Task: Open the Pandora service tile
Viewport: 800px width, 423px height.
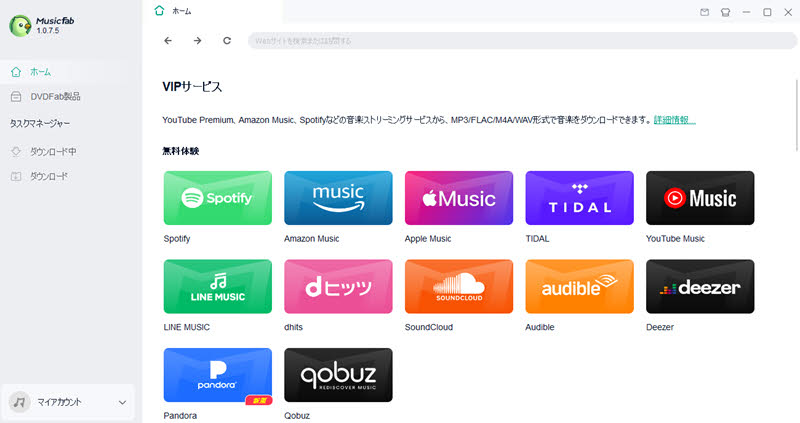Action: coord(218,375)
